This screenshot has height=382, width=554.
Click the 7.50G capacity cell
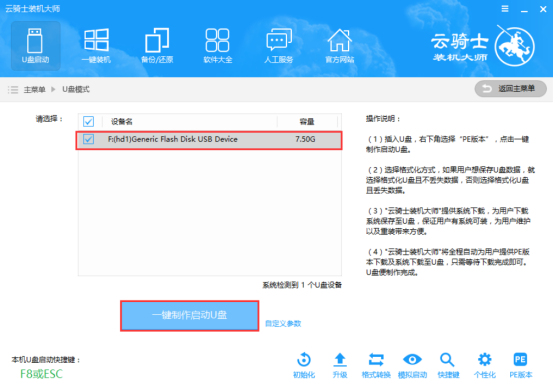pyautogui.click(x=305, y=139)
